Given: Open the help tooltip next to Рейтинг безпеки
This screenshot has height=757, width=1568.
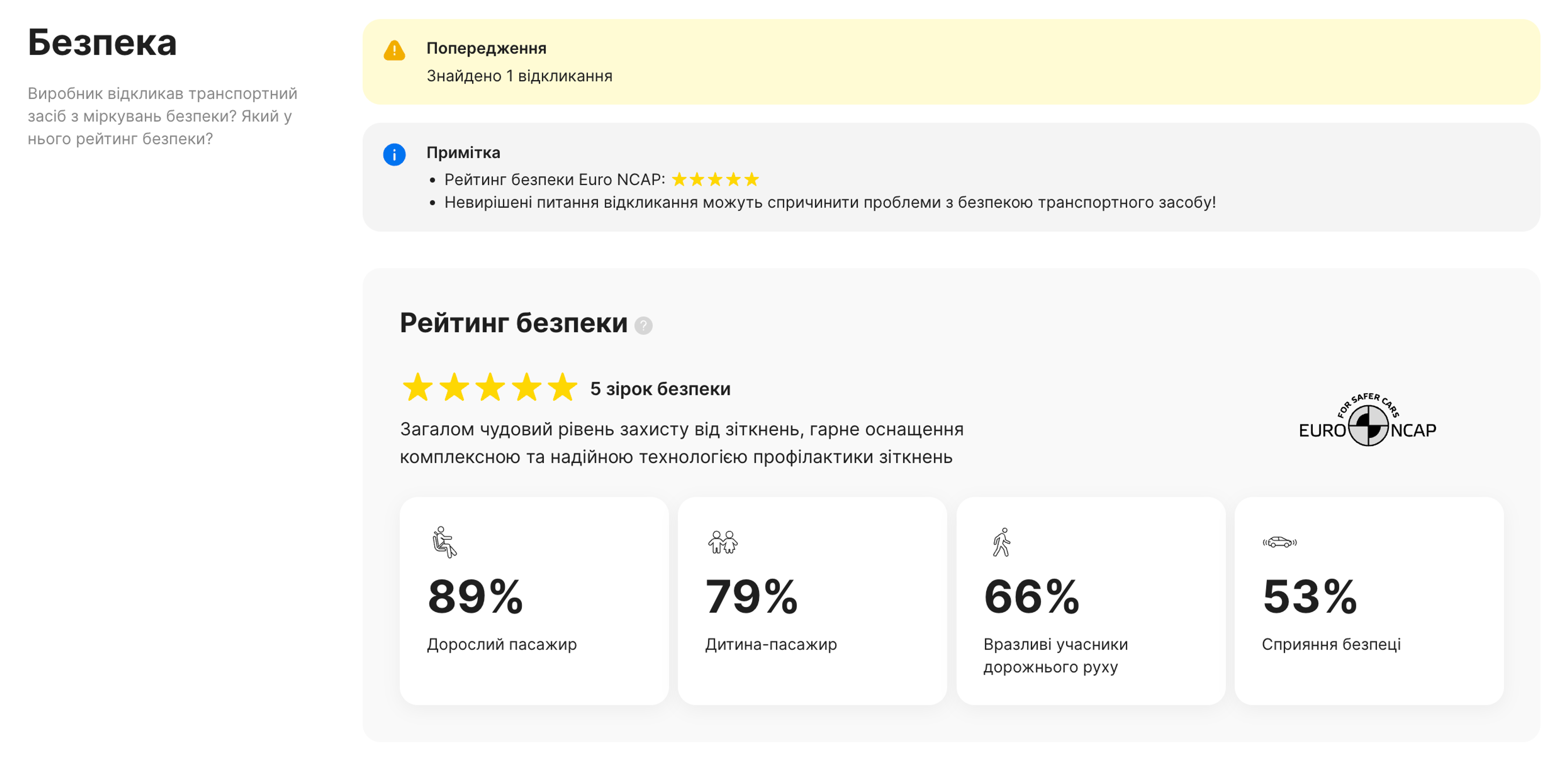Looking at the screenshot, I should point(644,327).
